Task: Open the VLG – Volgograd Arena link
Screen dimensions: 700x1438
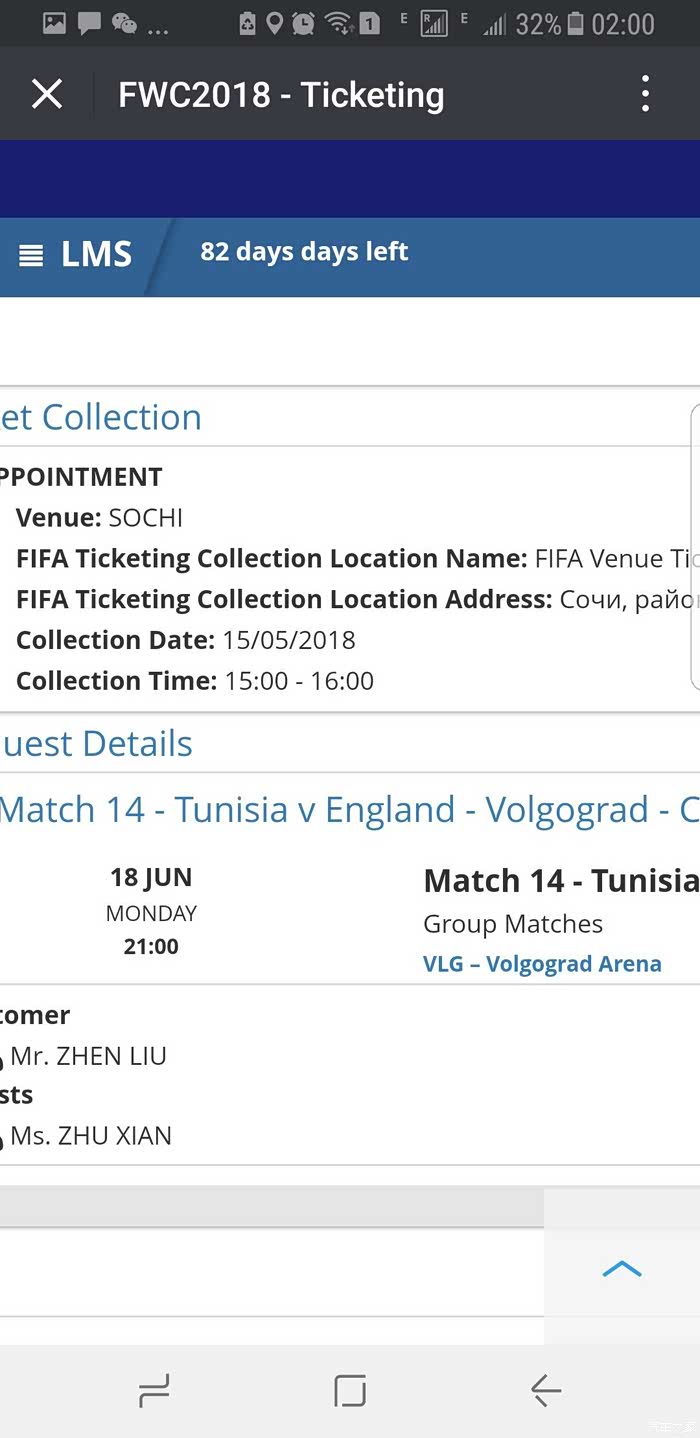Action: pyautogui.click(x=542, y=964)
